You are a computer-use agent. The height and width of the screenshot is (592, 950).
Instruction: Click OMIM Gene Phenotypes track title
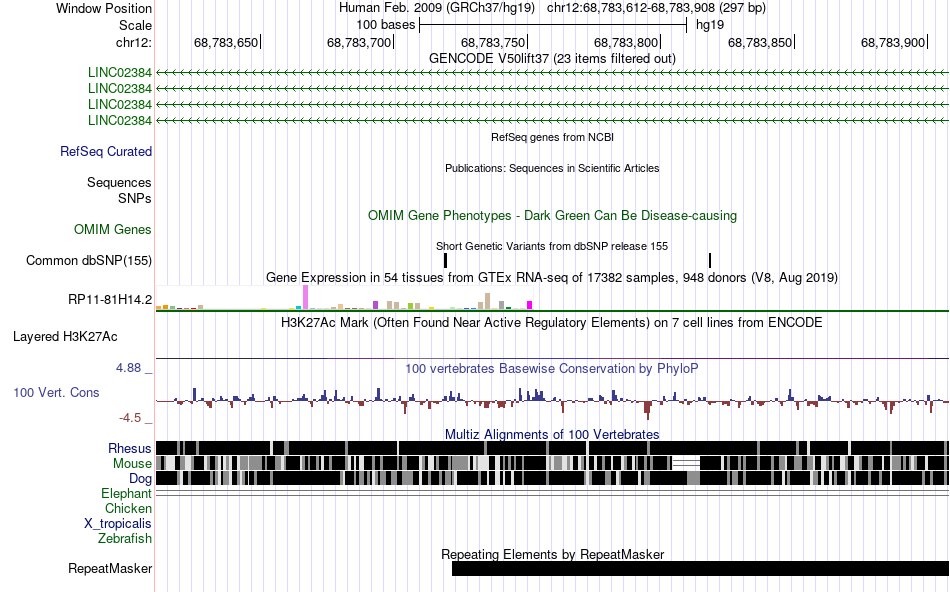[x=552, y=216]
